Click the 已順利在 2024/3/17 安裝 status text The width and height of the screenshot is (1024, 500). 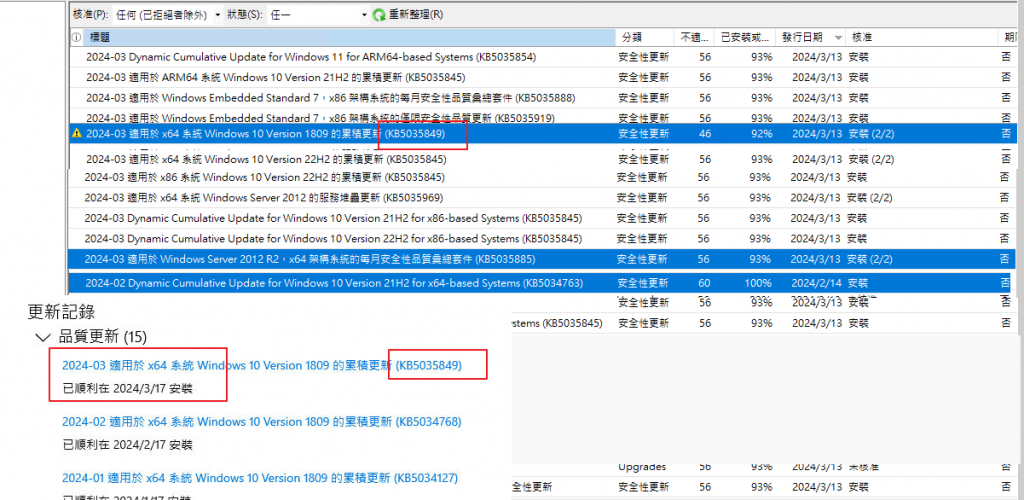127,389
